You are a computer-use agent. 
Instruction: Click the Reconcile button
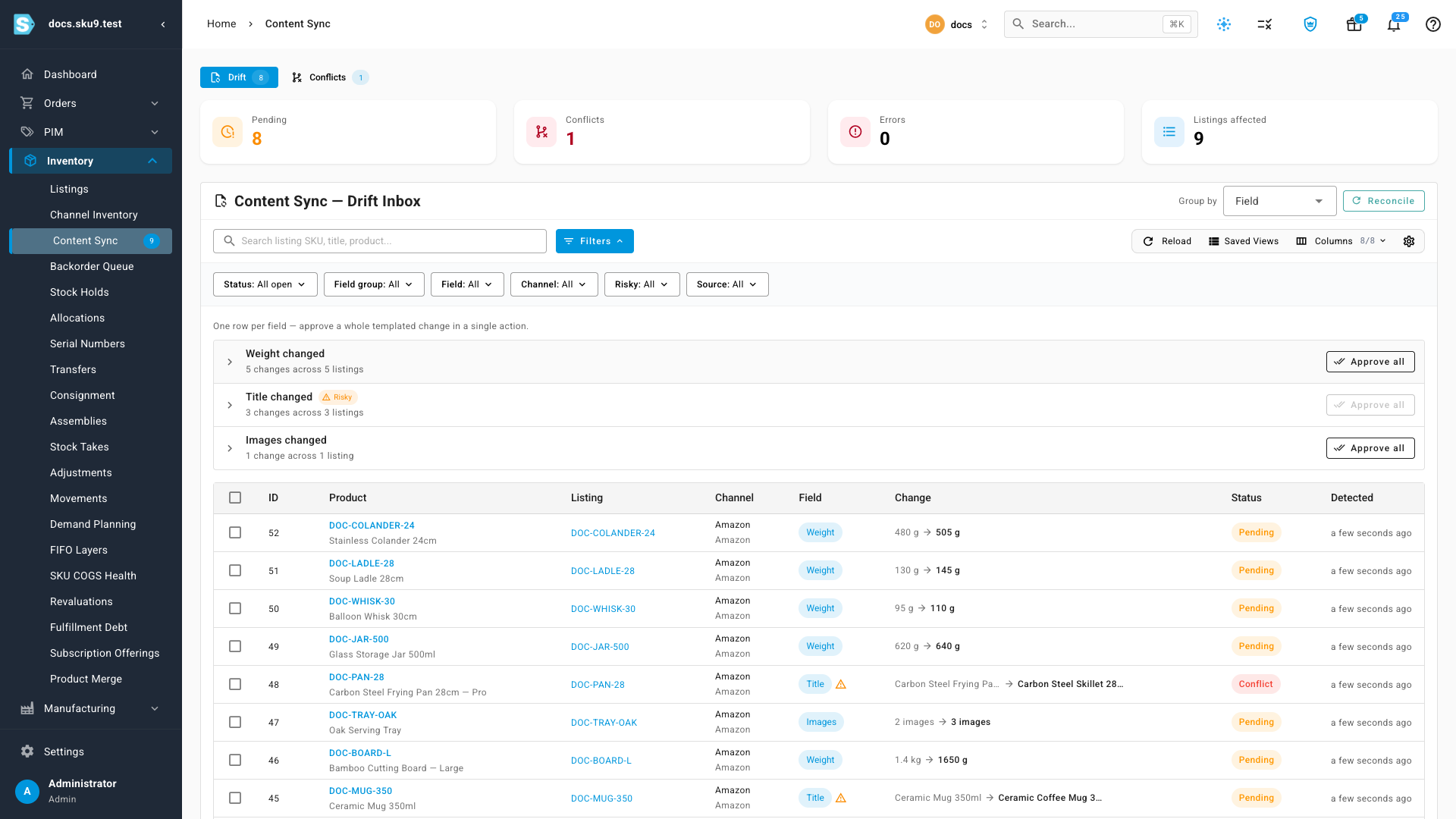tap(1383, 201)
